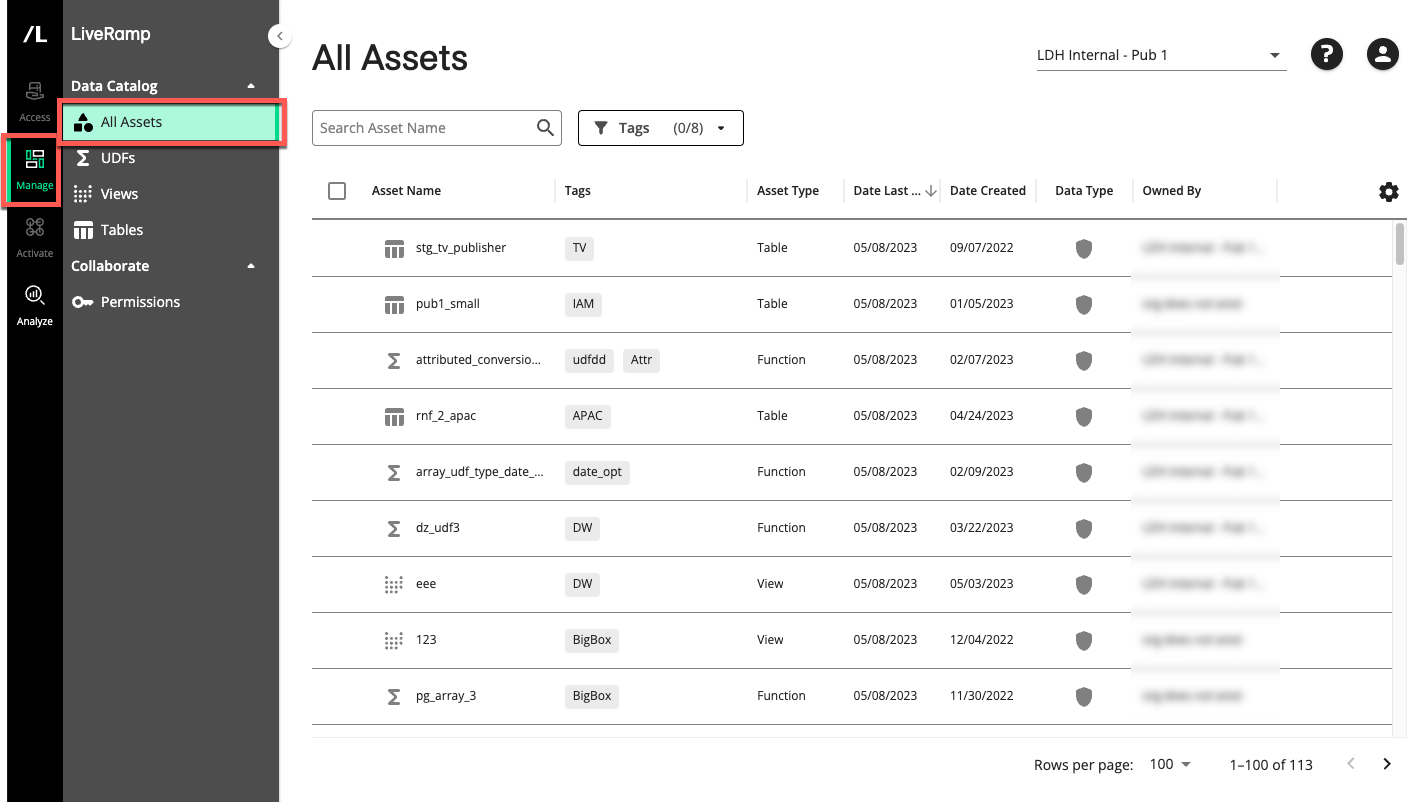Click the help question mark icon
The height and width of the screenshot is (802, 1424).
1327,54
